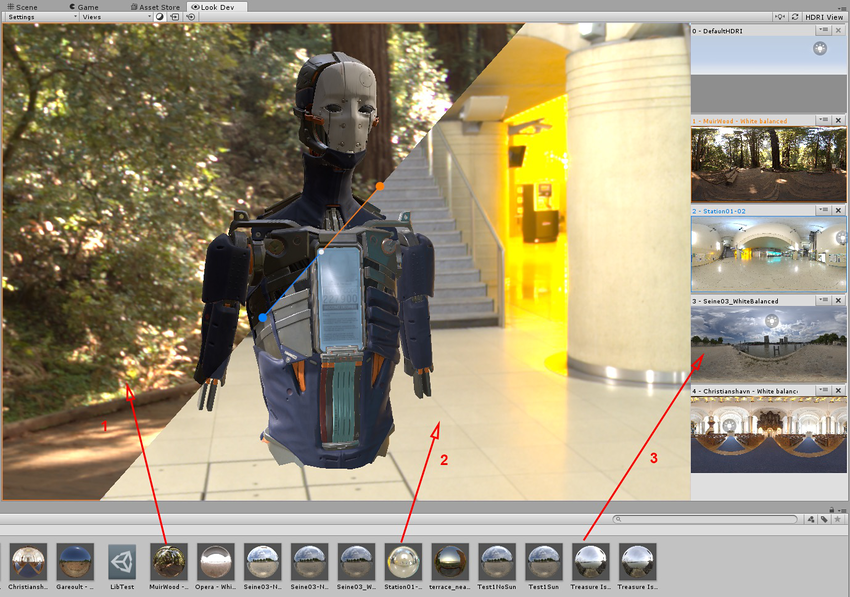This screenshot has height=597, width=850.
Task: Remove the MuirWood HDRI with its X button
Action: click(839, 121)
